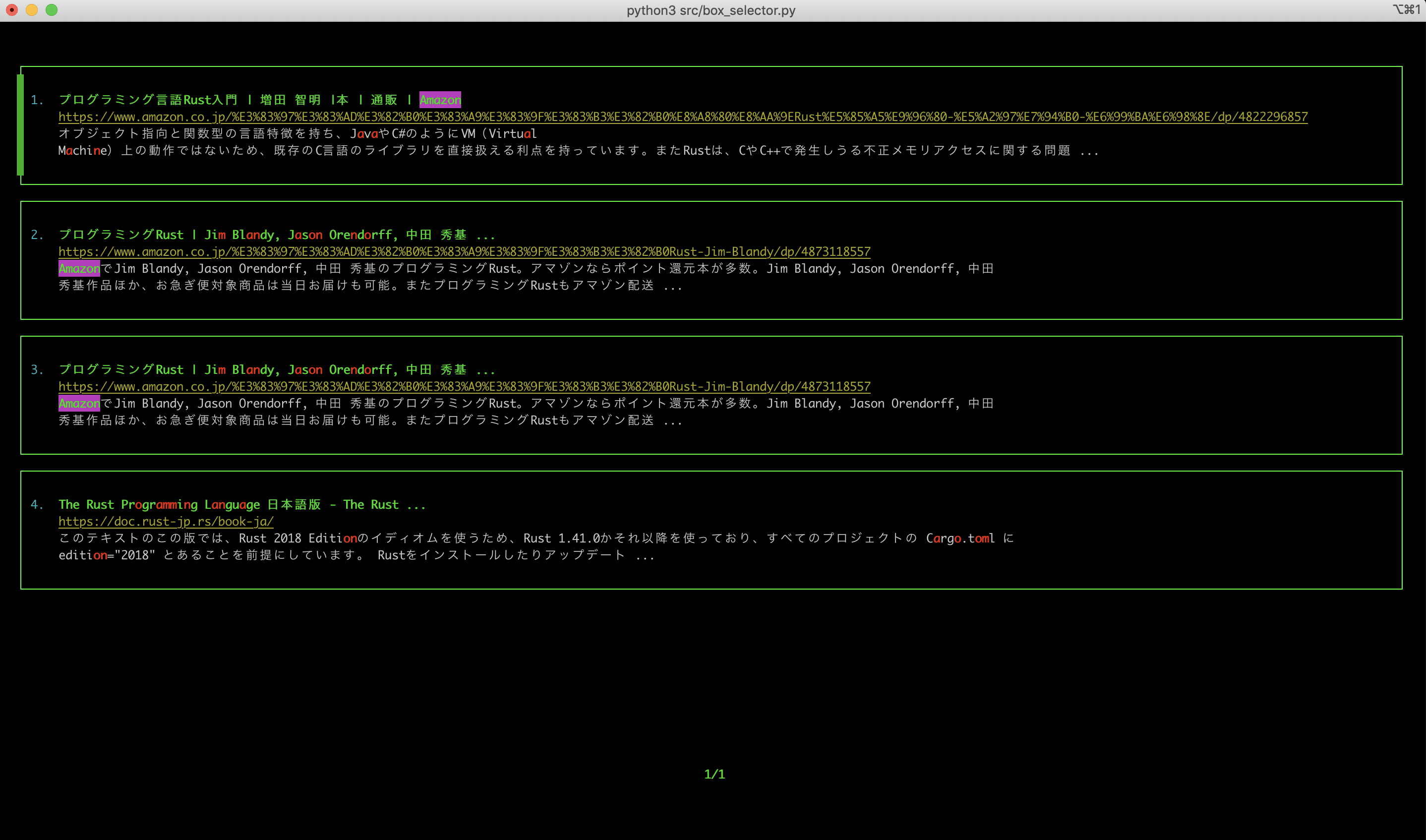
Task: Open the first Amazon URL ending 4822296857
Action: (x=682, y=117)
